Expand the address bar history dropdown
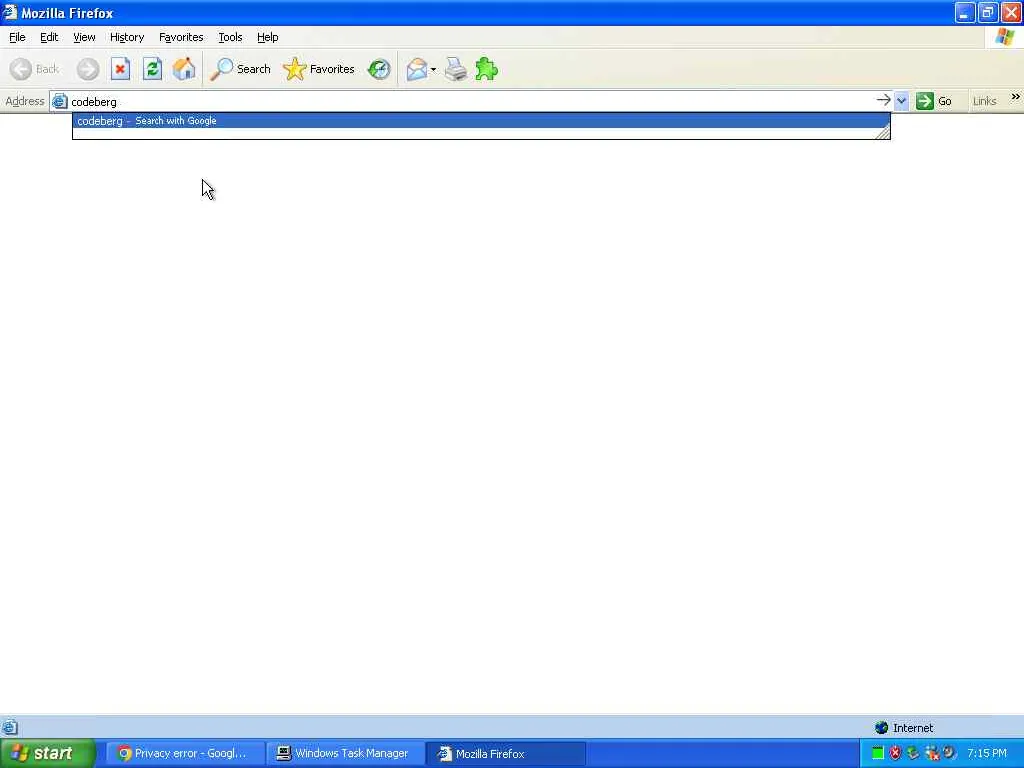 [901, 101]
